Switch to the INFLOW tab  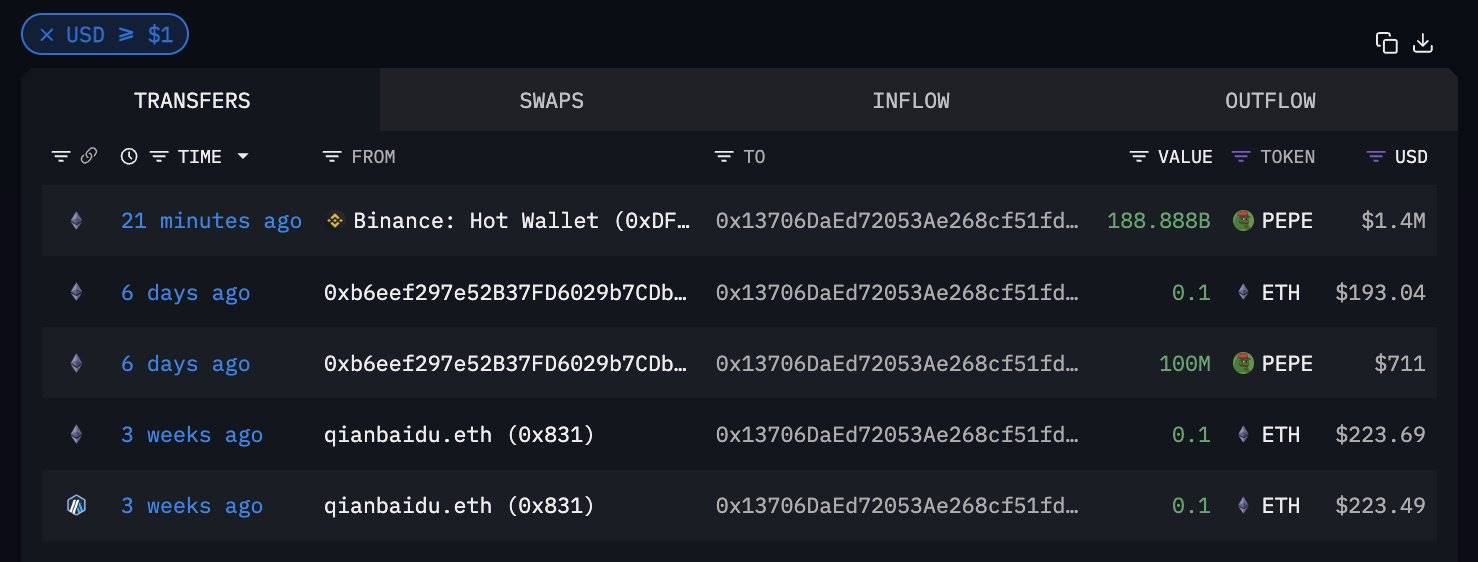(910, 101)
